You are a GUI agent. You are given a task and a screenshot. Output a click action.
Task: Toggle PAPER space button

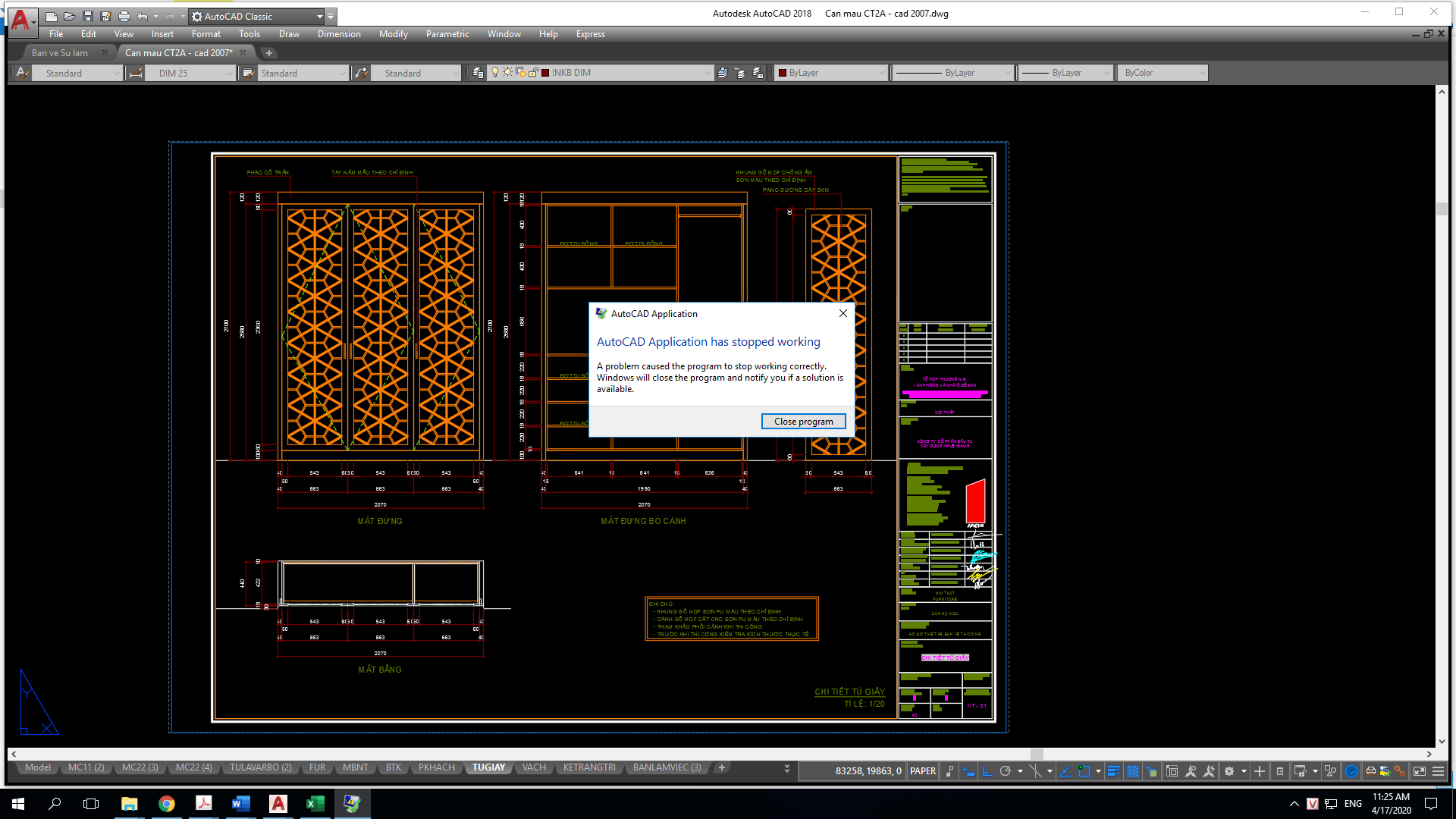click(x=923, y=771)
